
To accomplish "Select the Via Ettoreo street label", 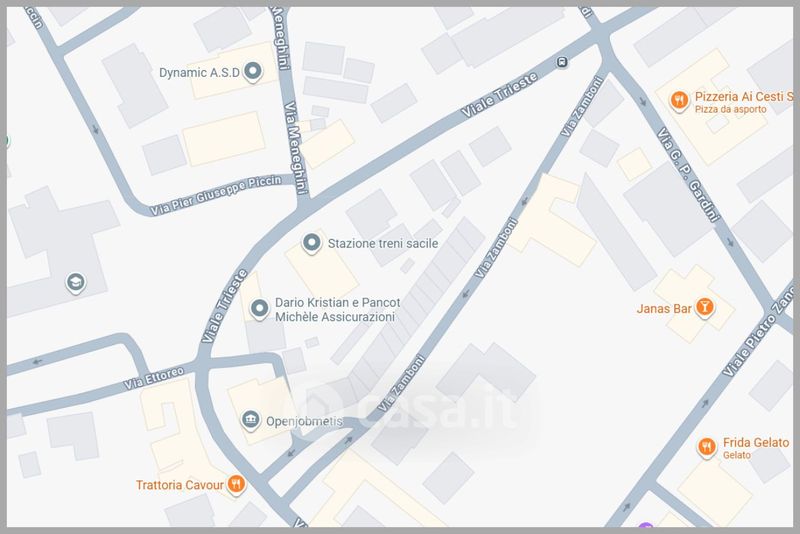I will pos(154,378).
